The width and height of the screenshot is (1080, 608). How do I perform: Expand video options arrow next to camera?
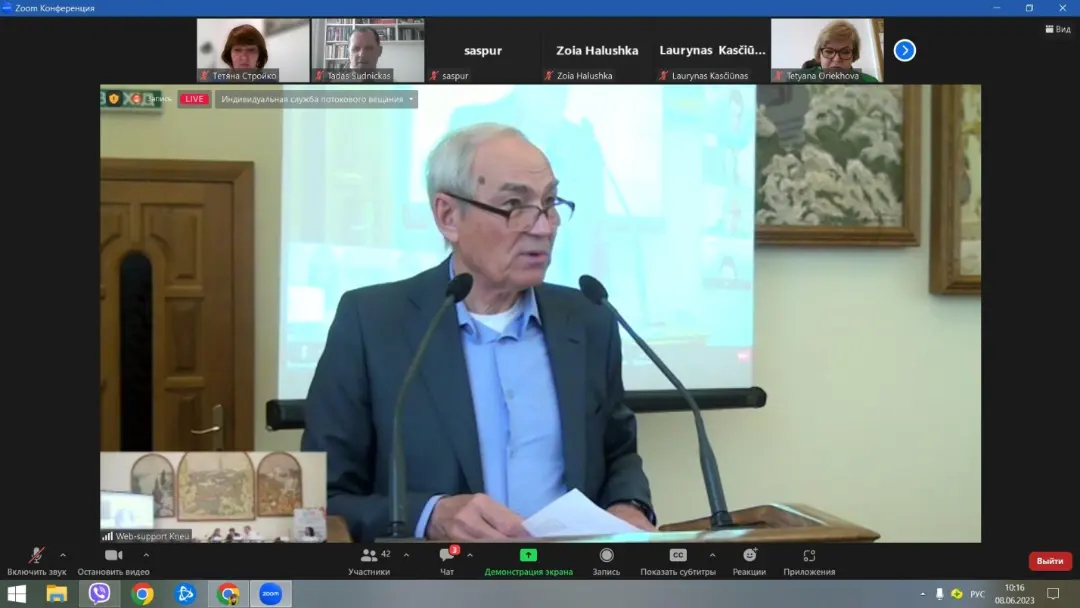[146, 555]
